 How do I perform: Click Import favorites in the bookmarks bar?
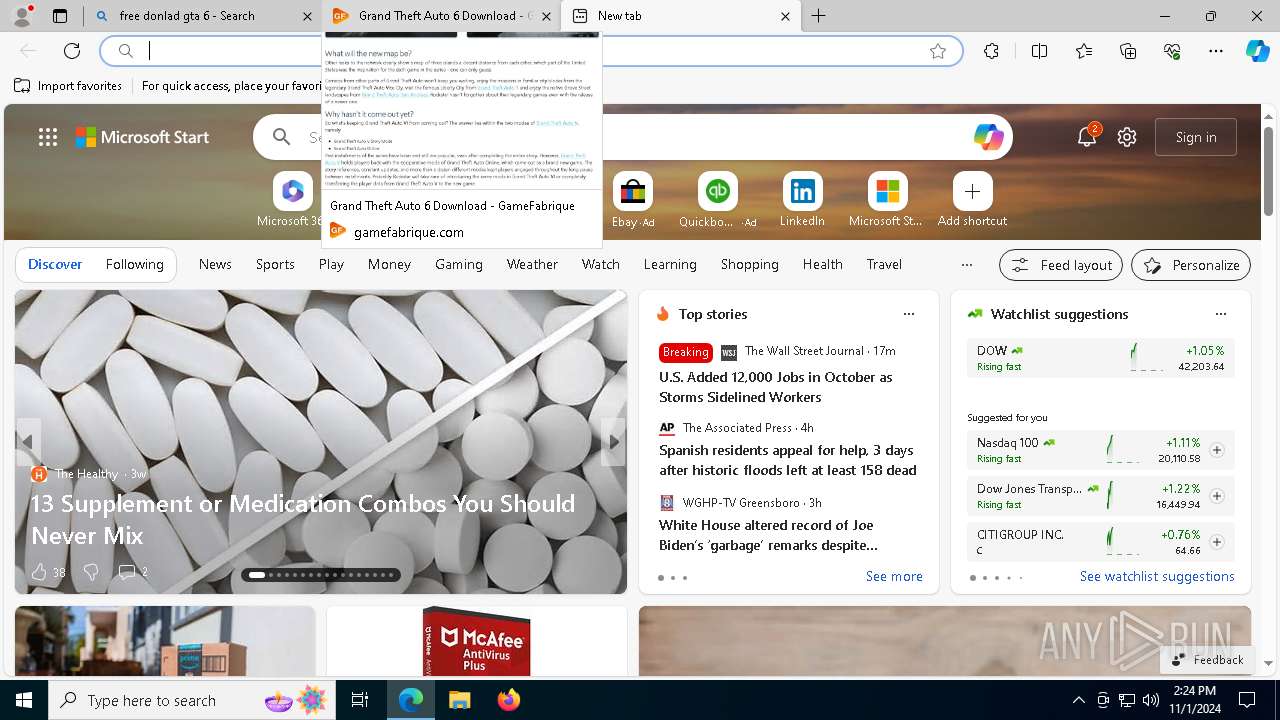click(x=68, y=86)
